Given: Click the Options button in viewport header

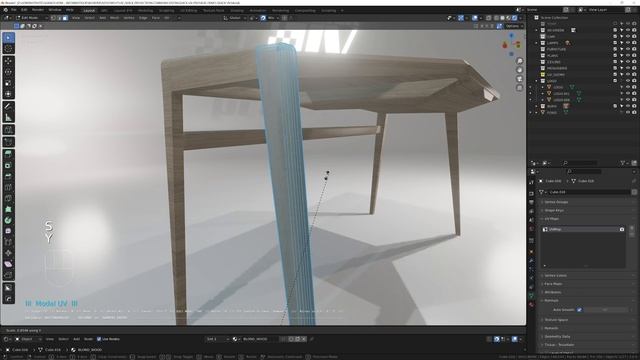Looking at the screenshot, I should click(513, 26).
